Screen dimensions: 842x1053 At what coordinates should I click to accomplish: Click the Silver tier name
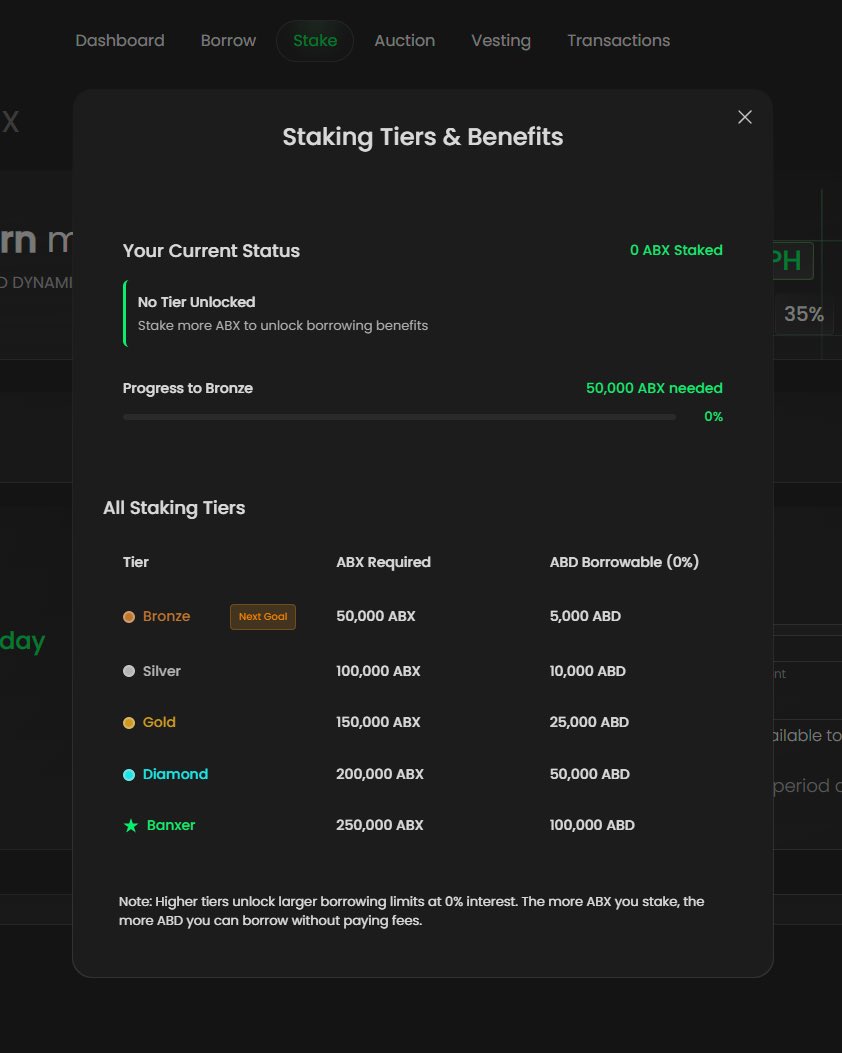(162, 671)
